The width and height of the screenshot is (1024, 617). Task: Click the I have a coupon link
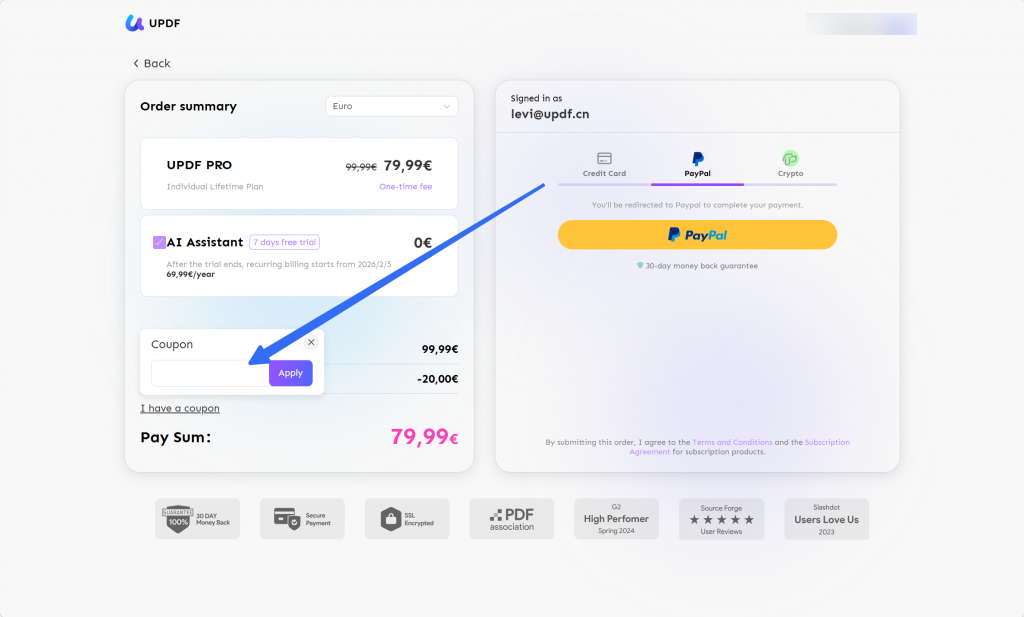(x=180, y=409)
